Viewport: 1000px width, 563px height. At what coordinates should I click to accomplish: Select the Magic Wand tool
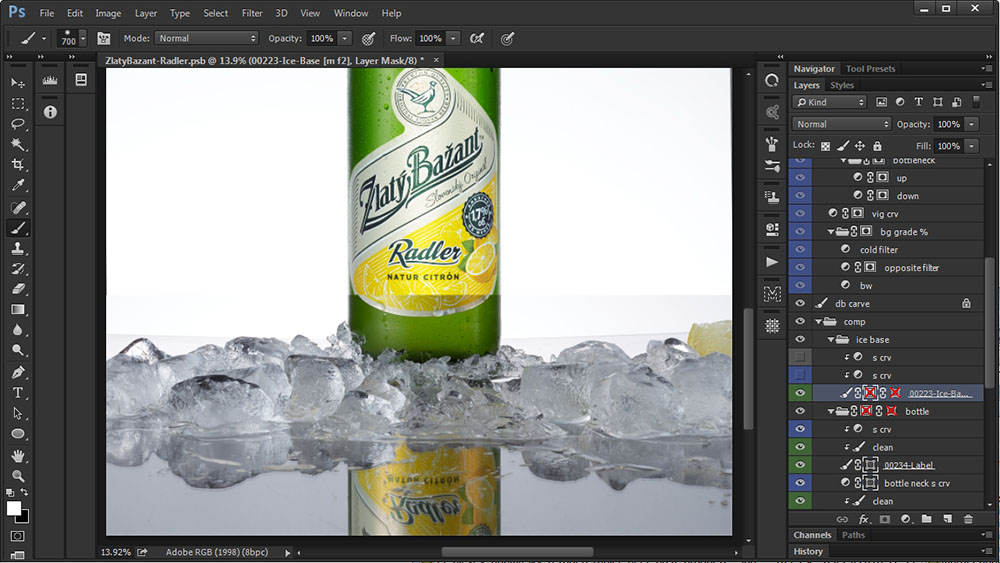[x=18, y=144]
